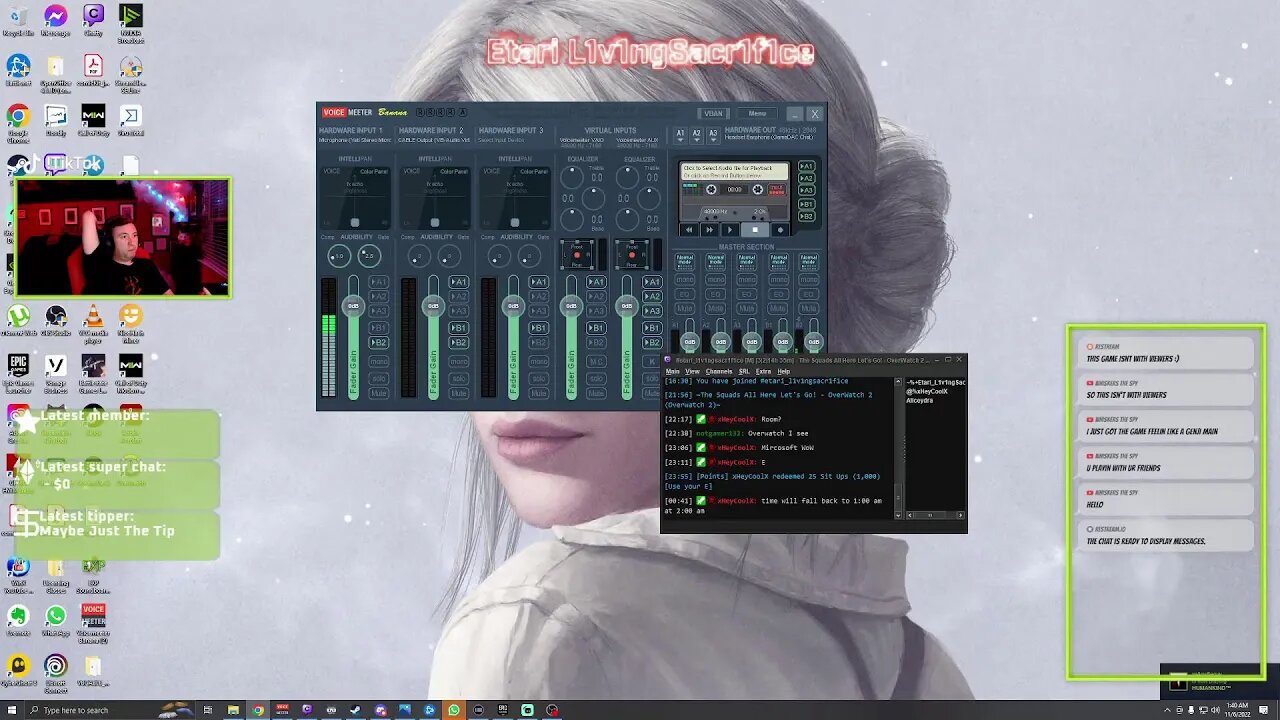Open Voicemeeter Banana desktop shortcut
Viewport: 1280px width, 720px height.
[x=93, y=621]
